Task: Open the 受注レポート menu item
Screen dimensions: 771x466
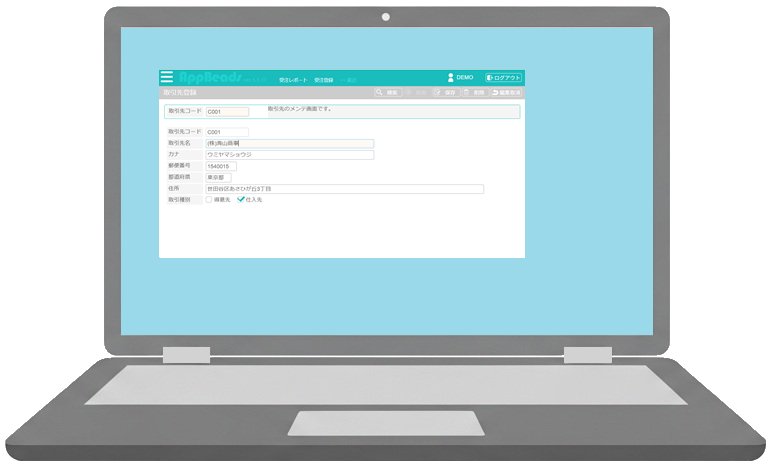Action: point(291,78)
